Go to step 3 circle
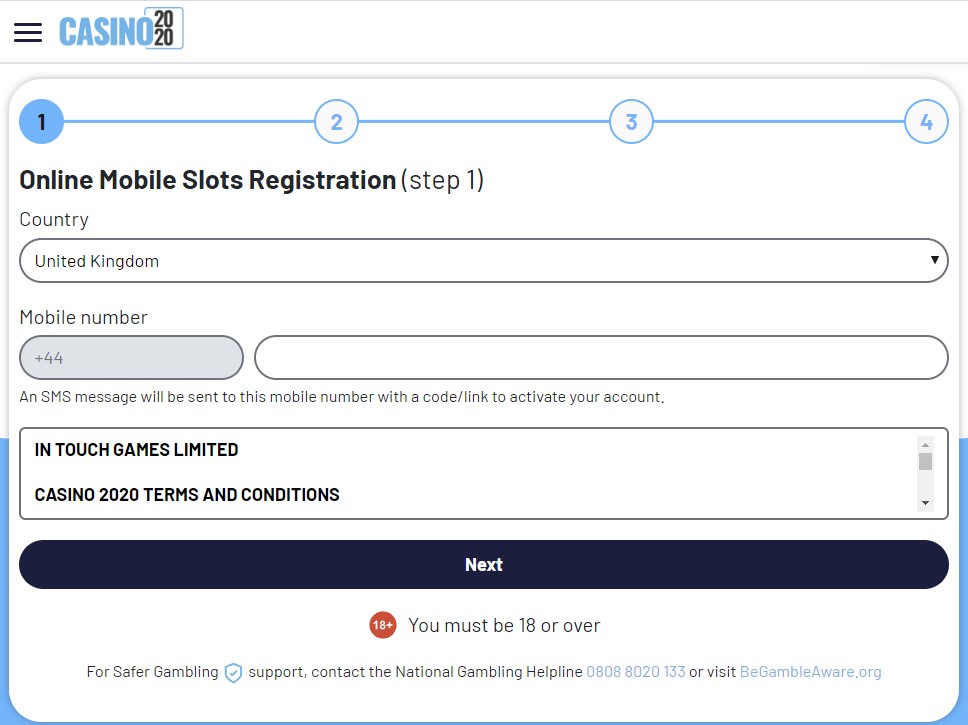The height and width of the screenshot is (725, 968). tap(631, 122)
